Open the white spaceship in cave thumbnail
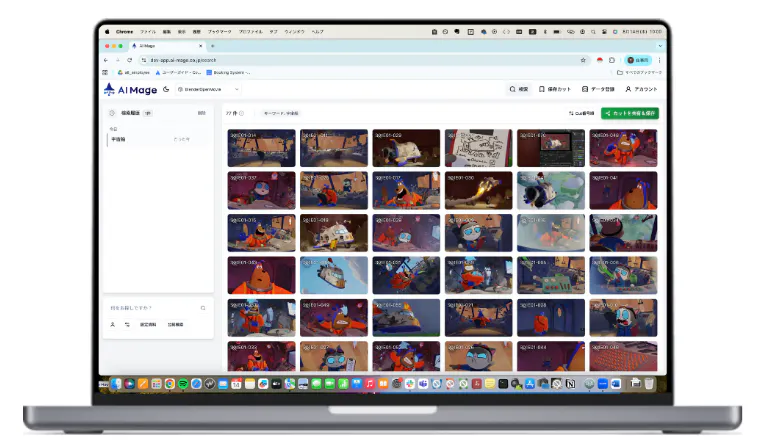 pos(334,233)
